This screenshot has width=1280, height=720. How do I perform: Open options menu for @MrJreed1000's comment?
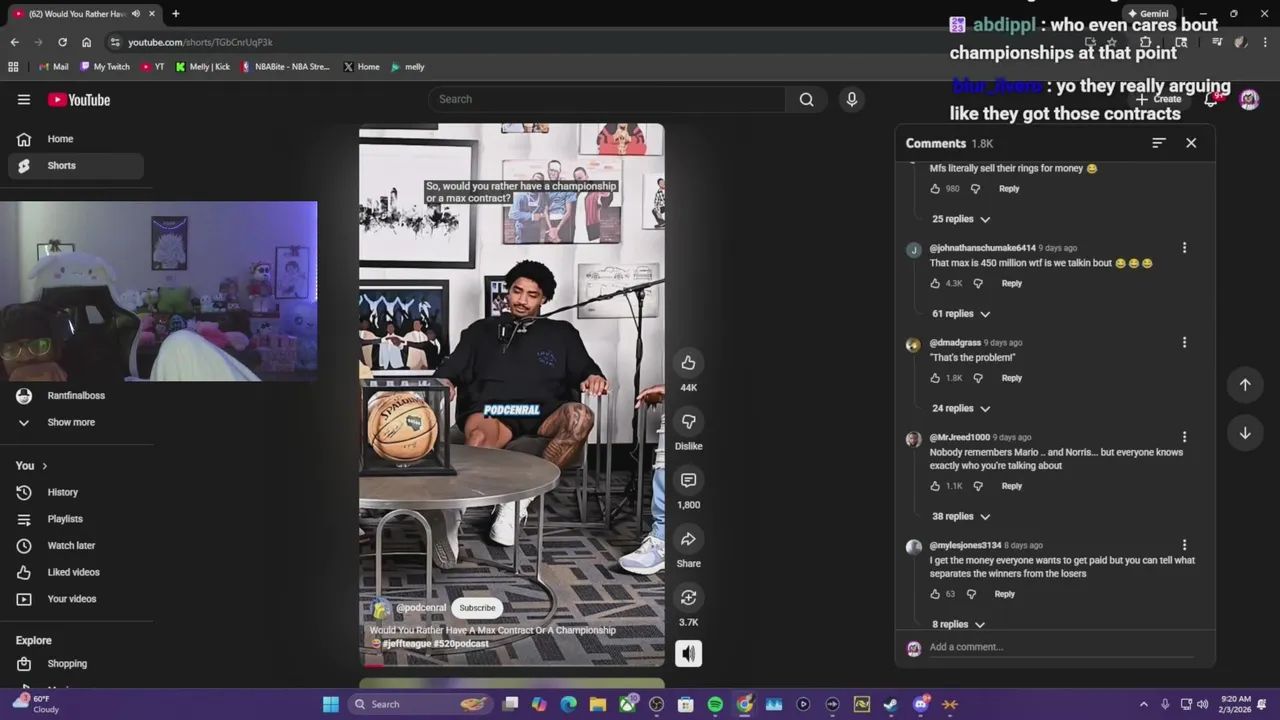pos(1184,437)
